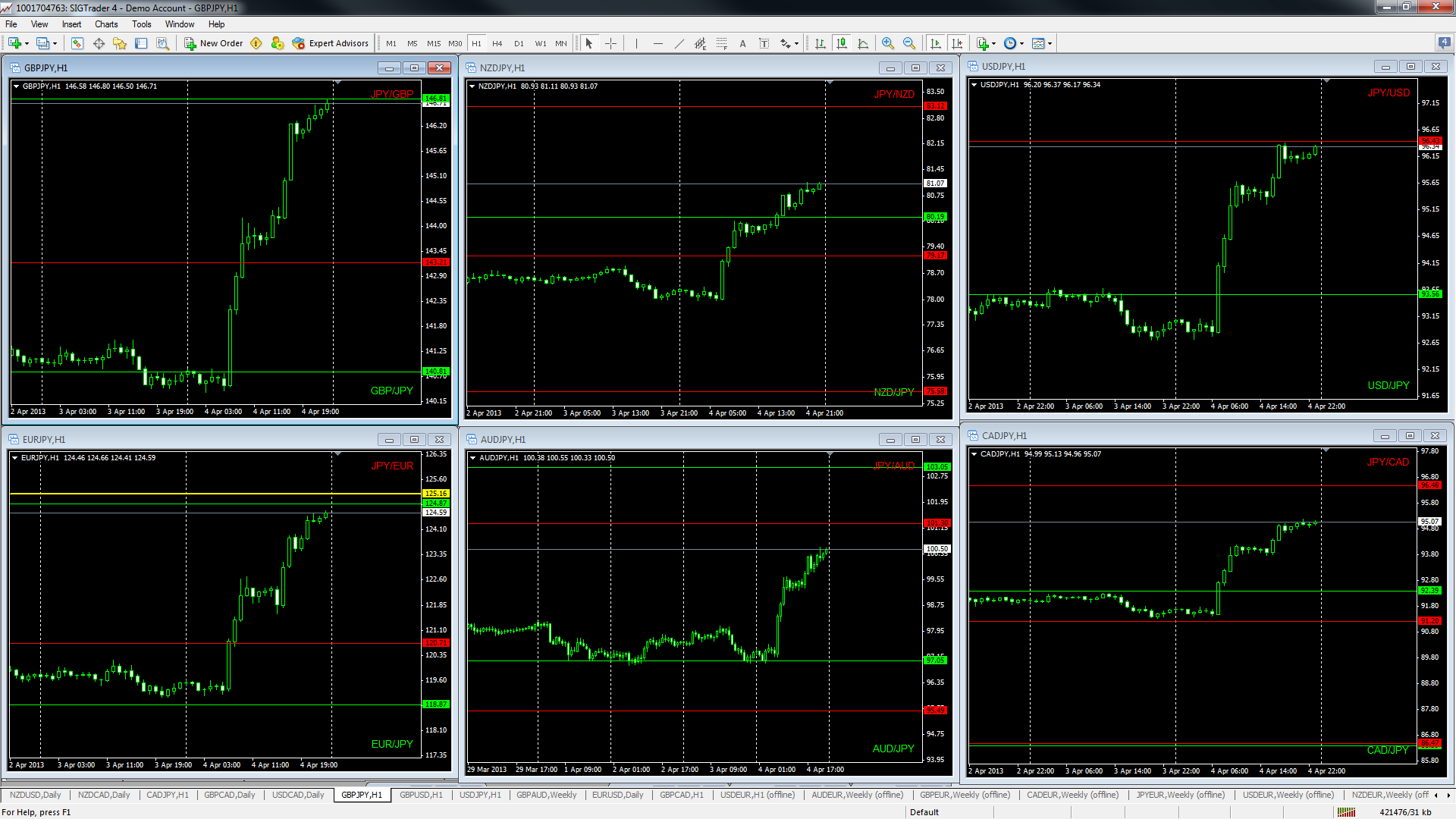Open the Market Watch panel icon
1456x819 pixels.
[x=77, y=43]
